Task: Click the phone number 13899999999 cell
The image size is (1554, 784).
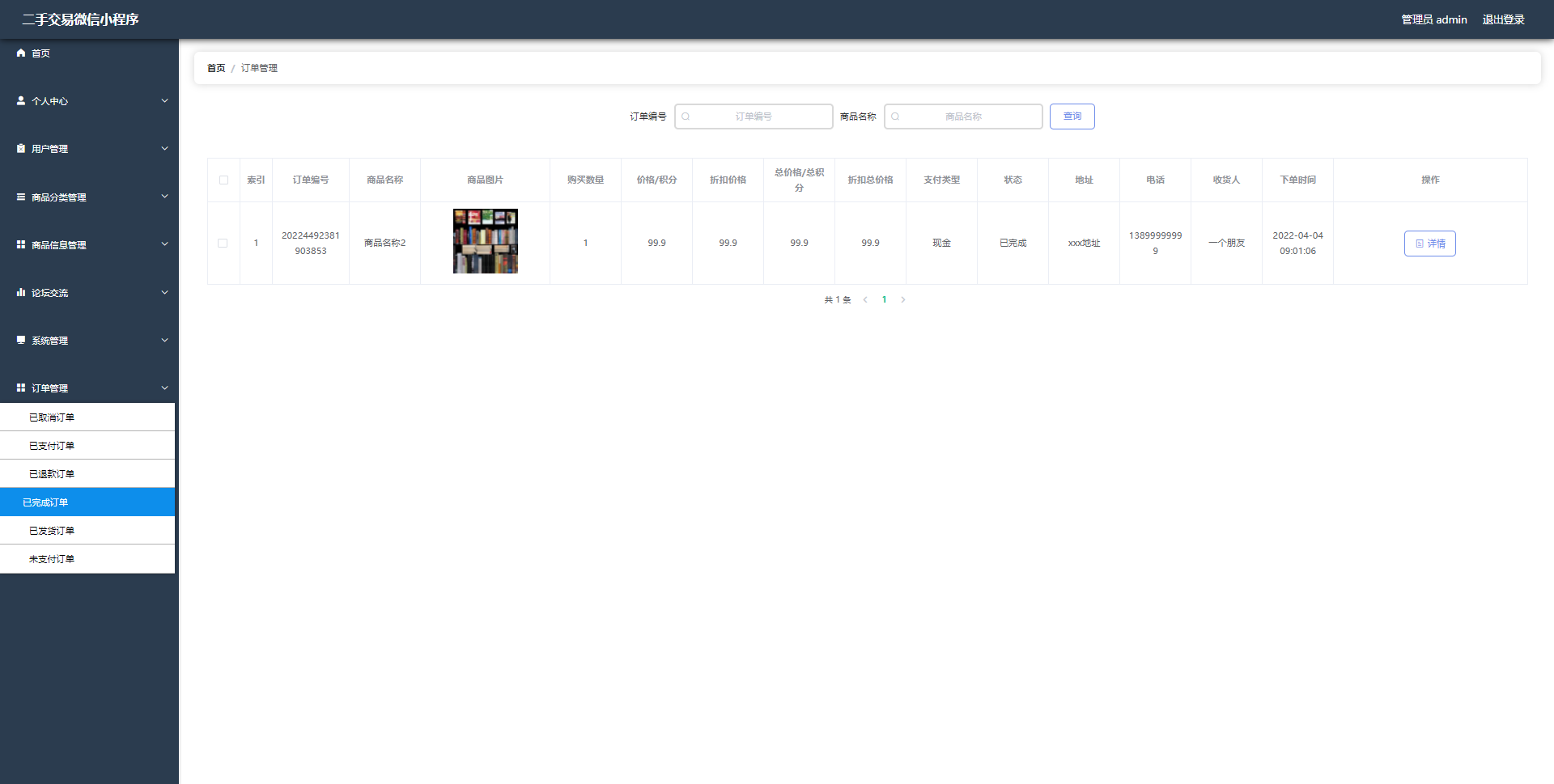Action: point(1155,243)
